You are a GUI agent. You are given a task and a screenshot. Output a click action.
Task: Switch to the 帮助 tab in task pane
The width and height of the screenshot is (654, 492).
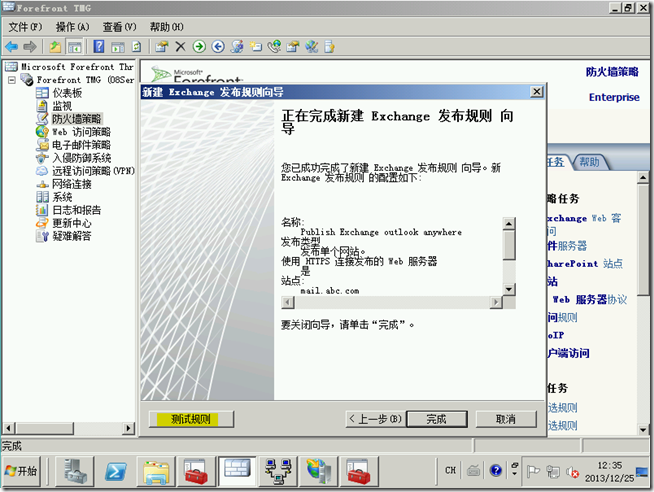589,162
